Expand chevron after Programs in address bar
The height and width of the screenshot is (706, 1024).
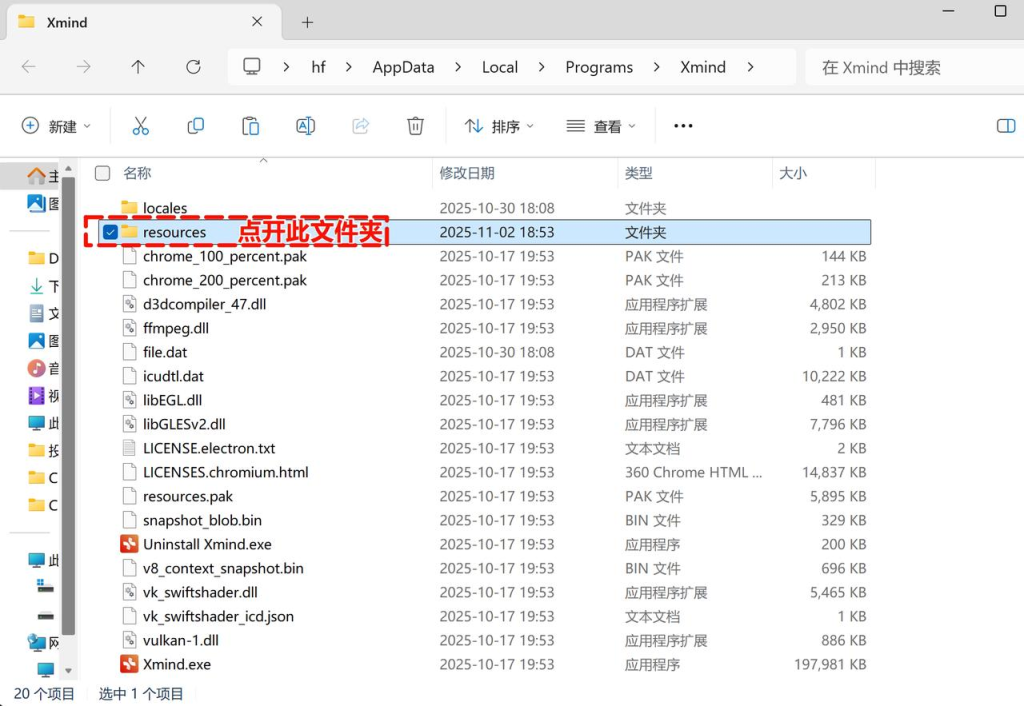point(656,67)
